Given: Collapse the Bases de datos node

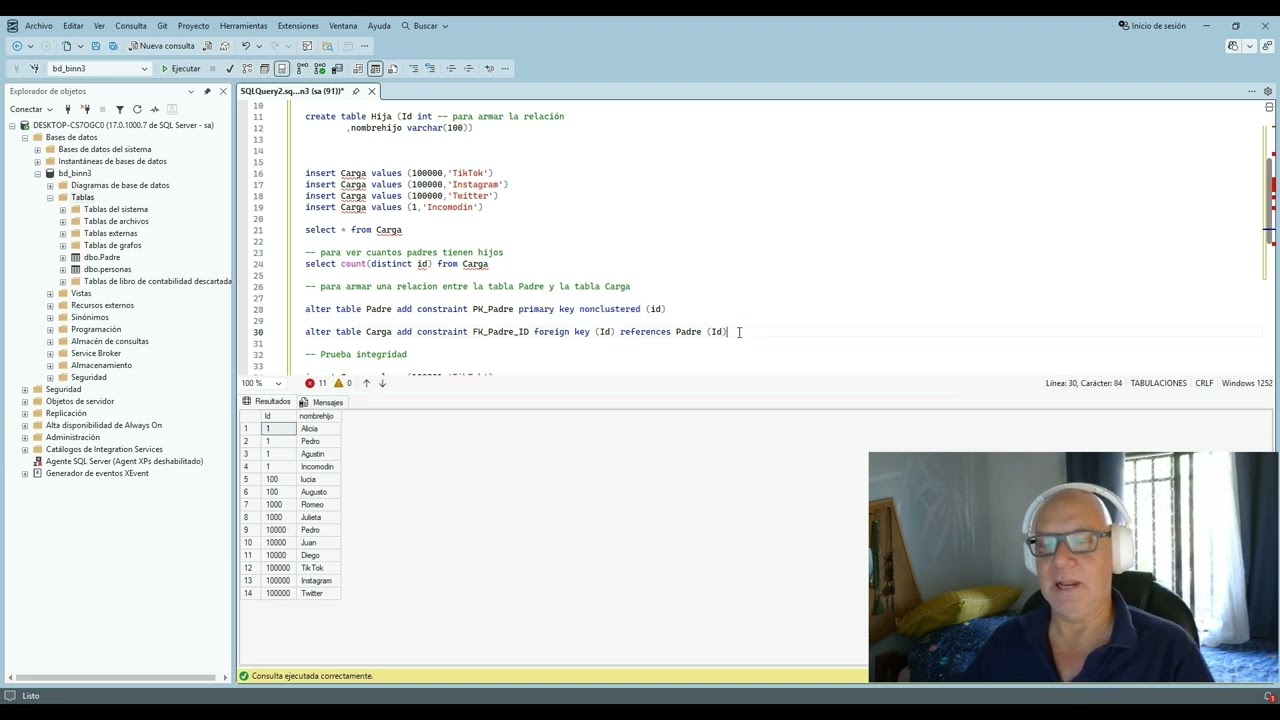Looking at the screenshot, I should [x=25, y=137].
